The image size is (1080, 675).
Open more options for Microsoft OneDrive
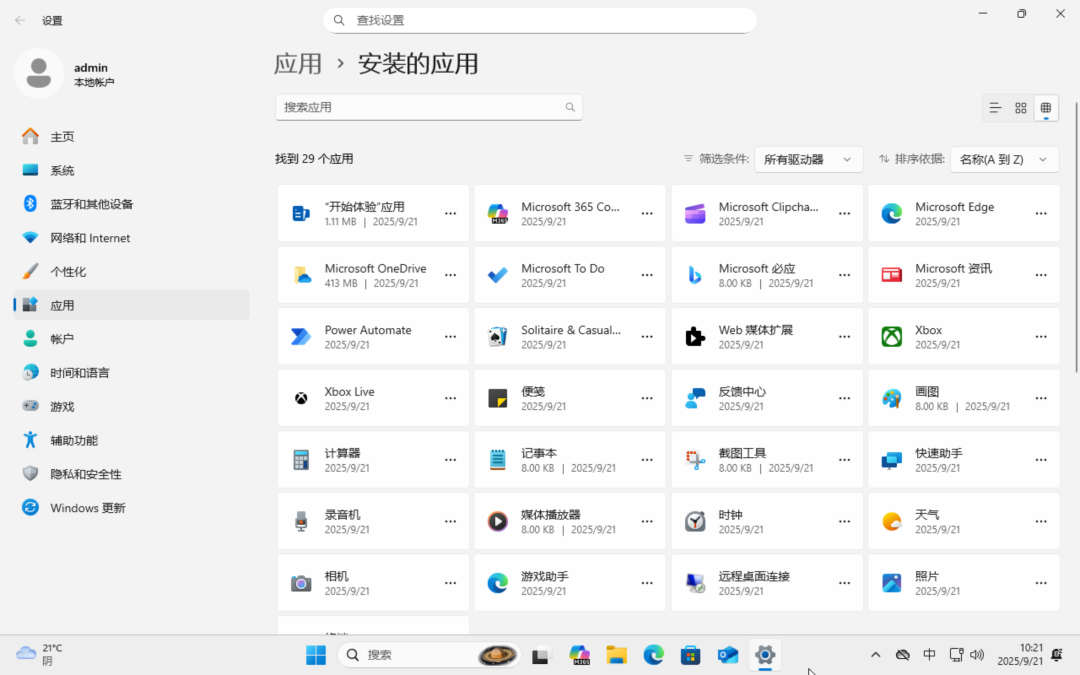point(450,275)
